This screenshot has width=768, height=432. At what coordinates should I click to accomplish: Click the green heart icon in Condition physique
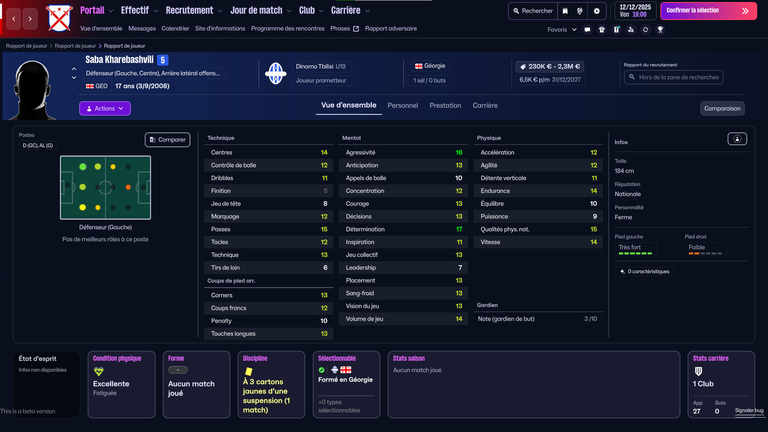98,372
